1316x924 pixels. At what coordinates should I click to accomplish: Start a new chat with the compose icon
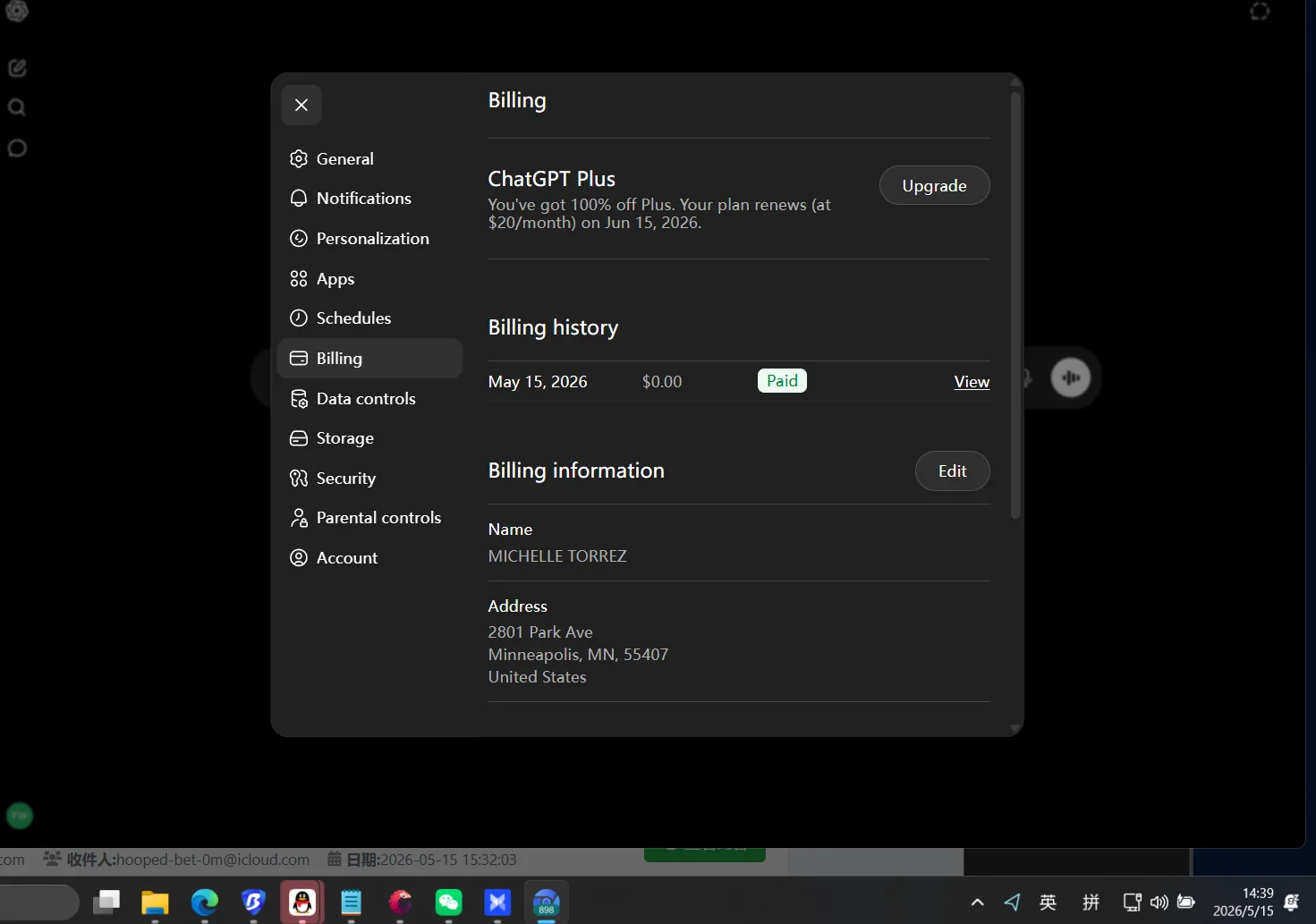17,68
